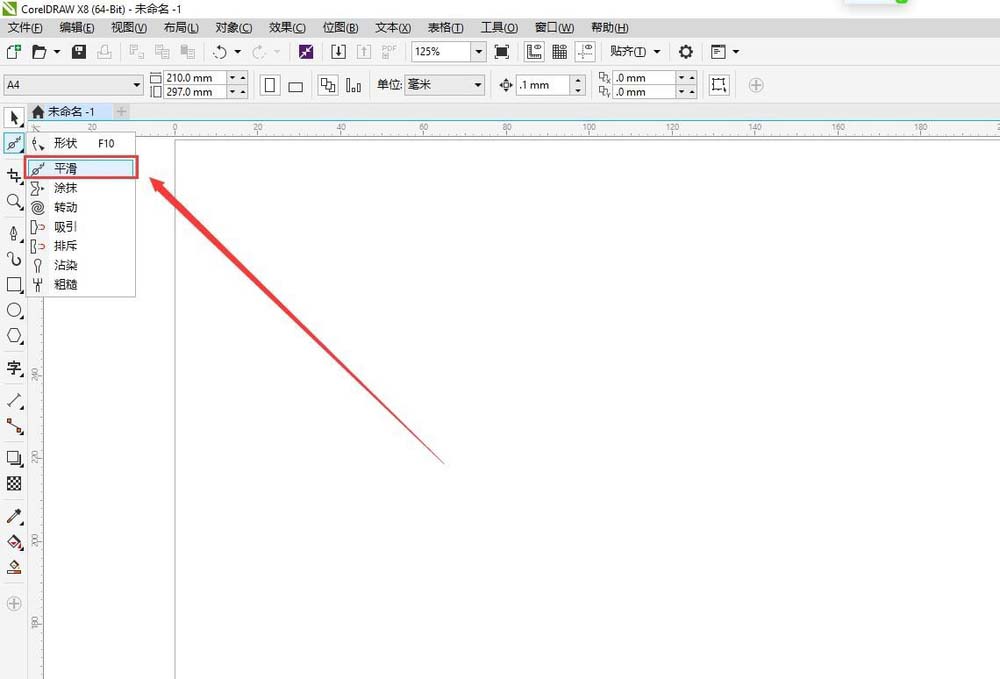Select the Rectangle tool
Image resolution: width=1000 pixels, height=679 pixels.
click(x=14, y=284)
